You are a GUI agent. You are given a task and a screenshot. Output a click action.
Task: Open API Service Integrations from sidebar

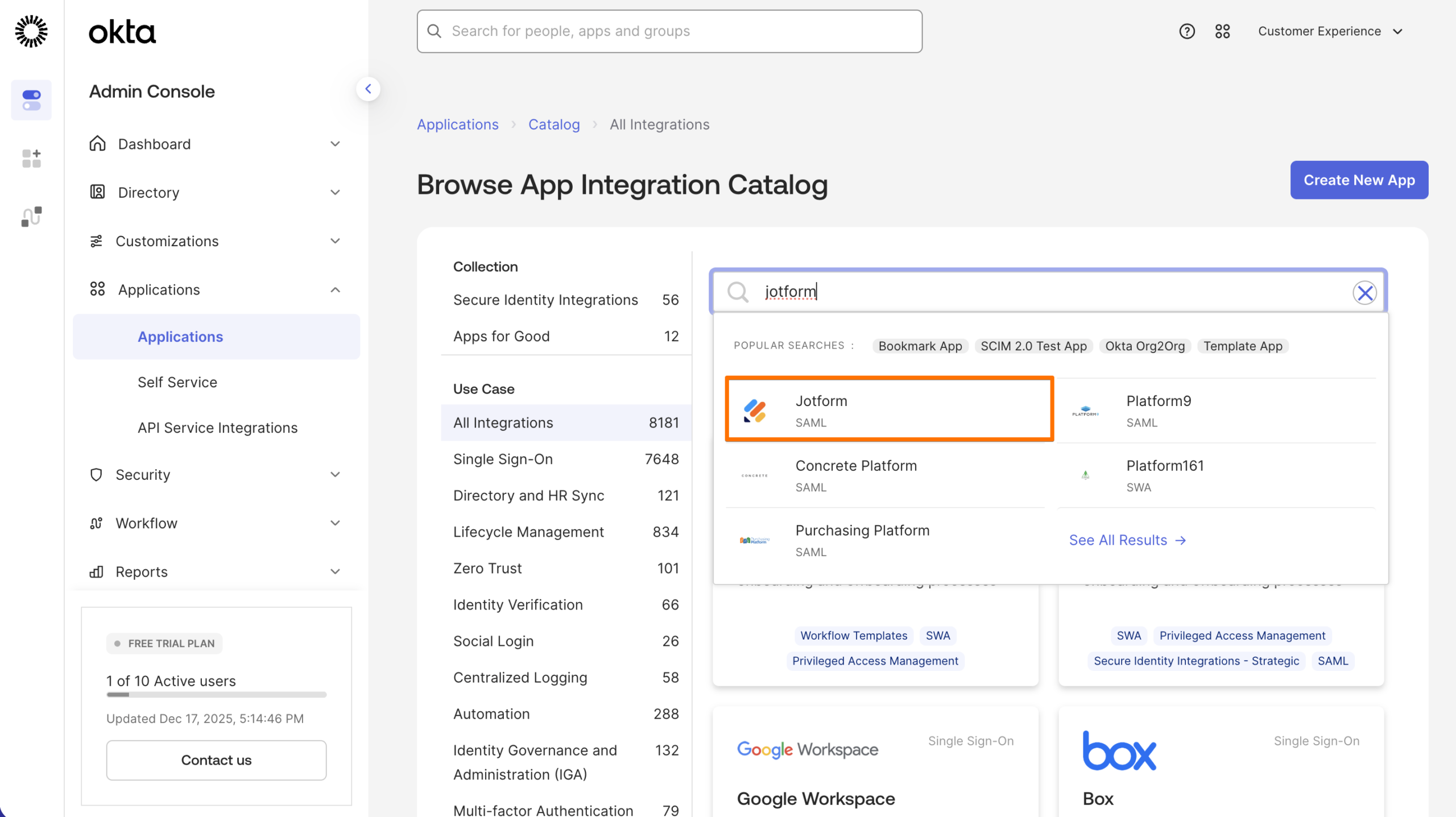pyautogui.click(x=217, y=428)
